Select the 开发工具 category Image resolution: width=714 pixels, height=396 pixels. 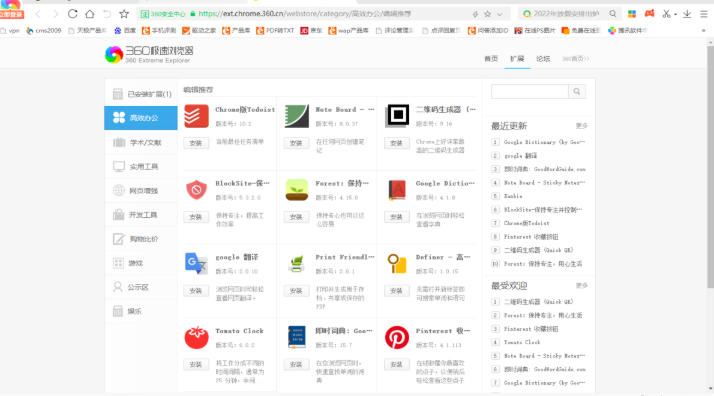coord(141,215)
